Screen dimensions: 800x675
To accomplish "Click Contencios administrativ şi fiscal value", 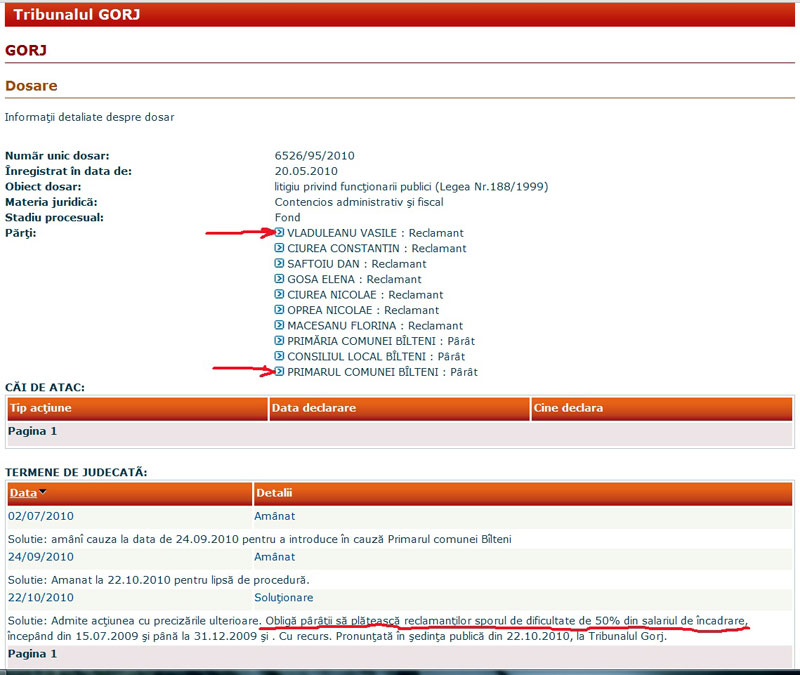I will pyautogui.click(x=359, y=202).
